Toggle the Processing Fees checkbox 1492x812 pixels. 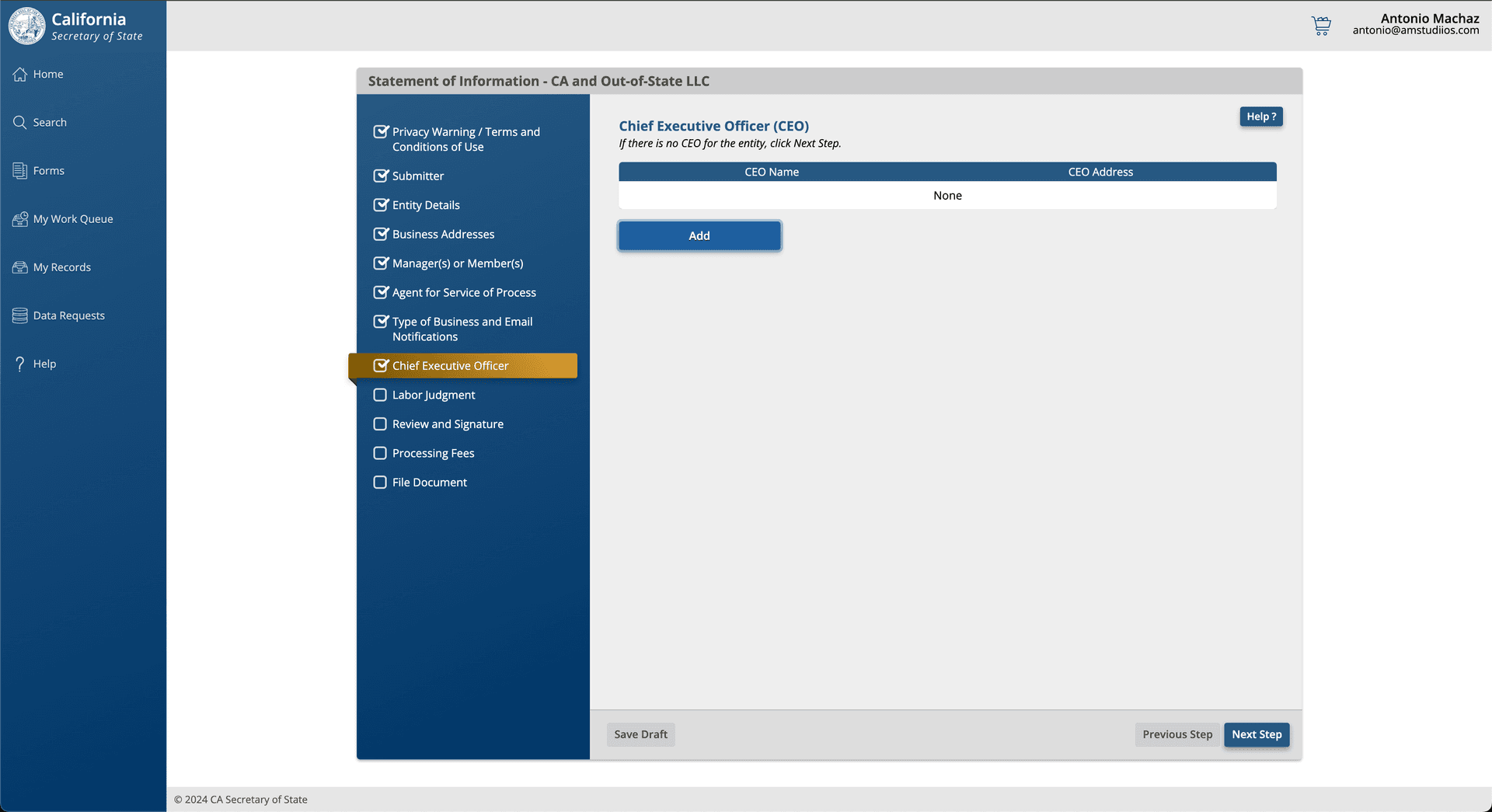[x=380, y=453]
